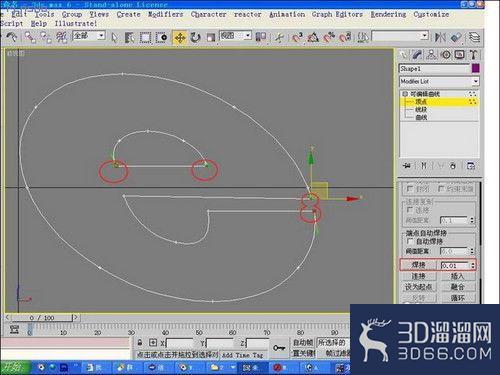Open Select by Name dialog icon

click(129, 37)
